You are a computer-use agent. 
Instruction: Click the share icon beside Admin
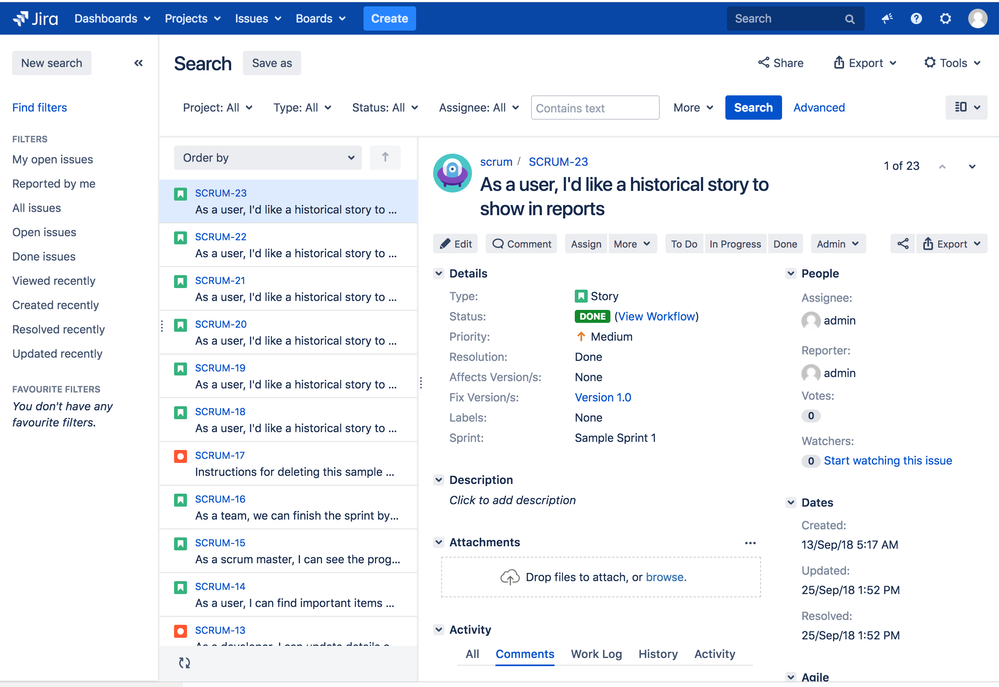click(902, 244)
